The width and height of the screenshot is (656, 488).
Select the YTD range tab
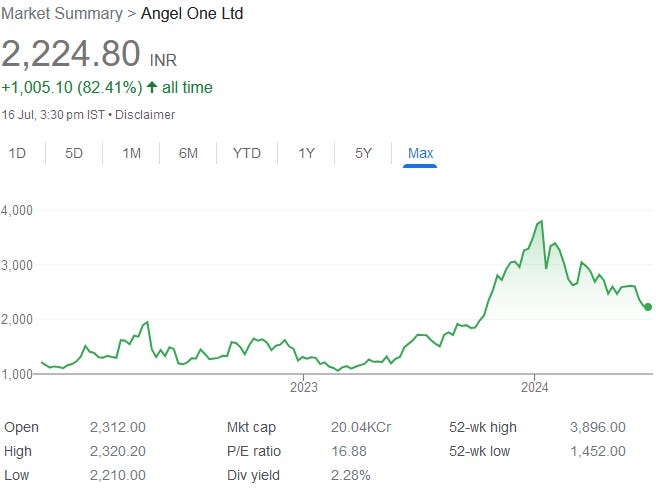tap(247, 153)
